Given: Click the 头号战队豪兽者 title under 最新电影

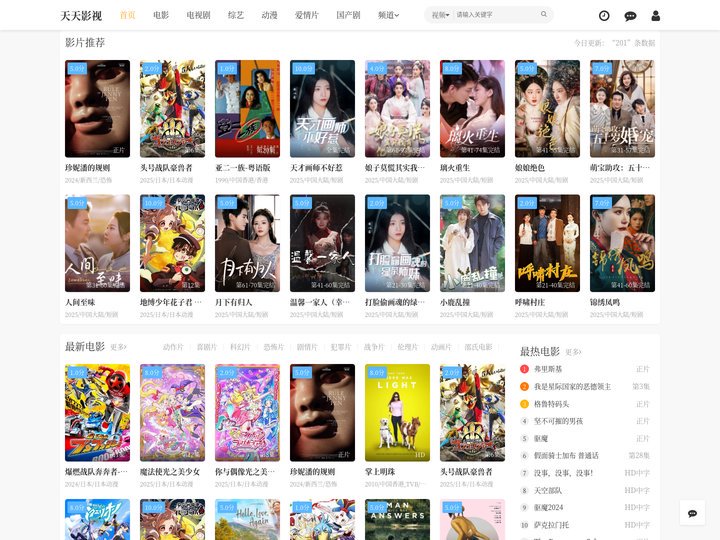Looking at the screenshot, I should point(466,472).
